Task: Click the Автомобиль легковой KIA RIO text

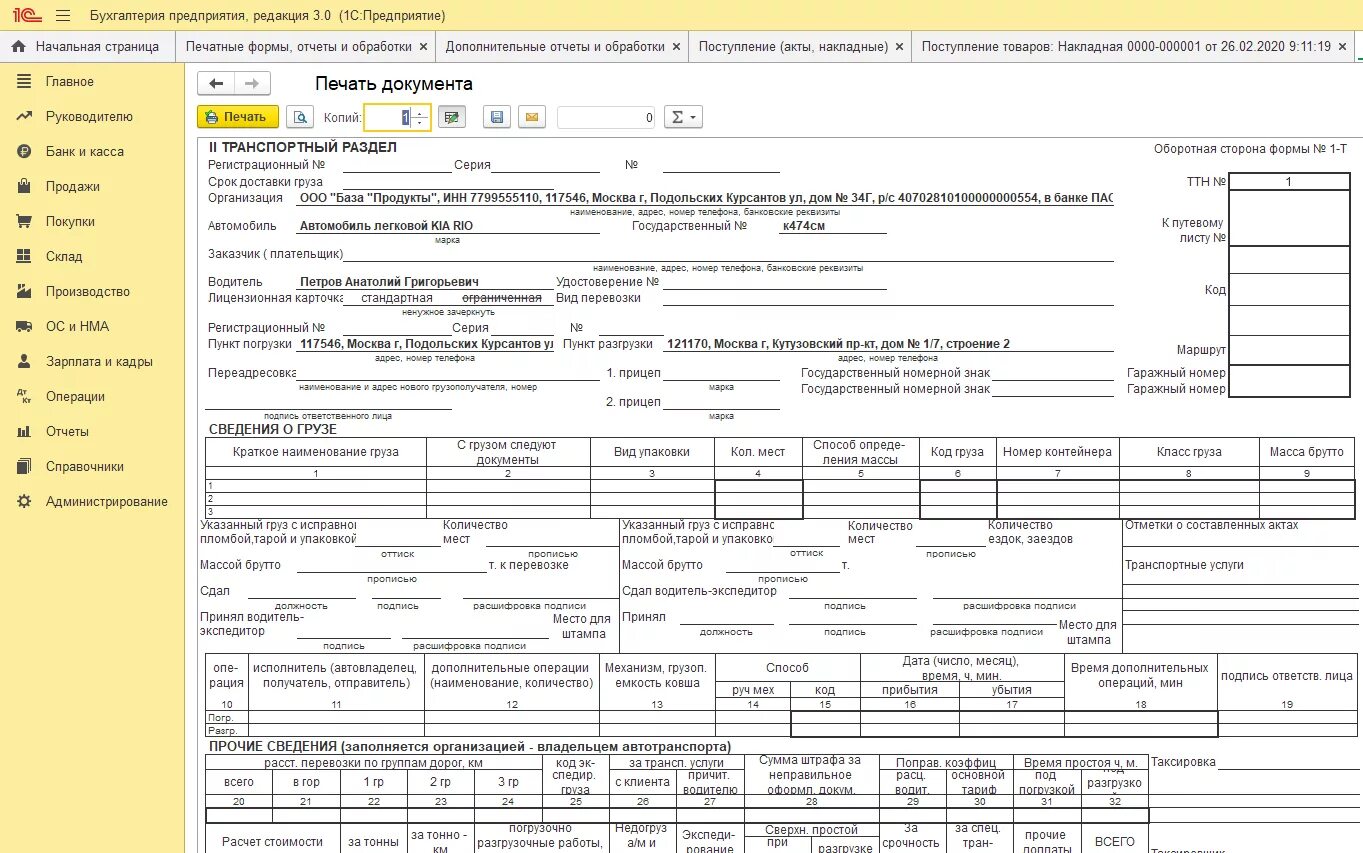Action: 386,226
